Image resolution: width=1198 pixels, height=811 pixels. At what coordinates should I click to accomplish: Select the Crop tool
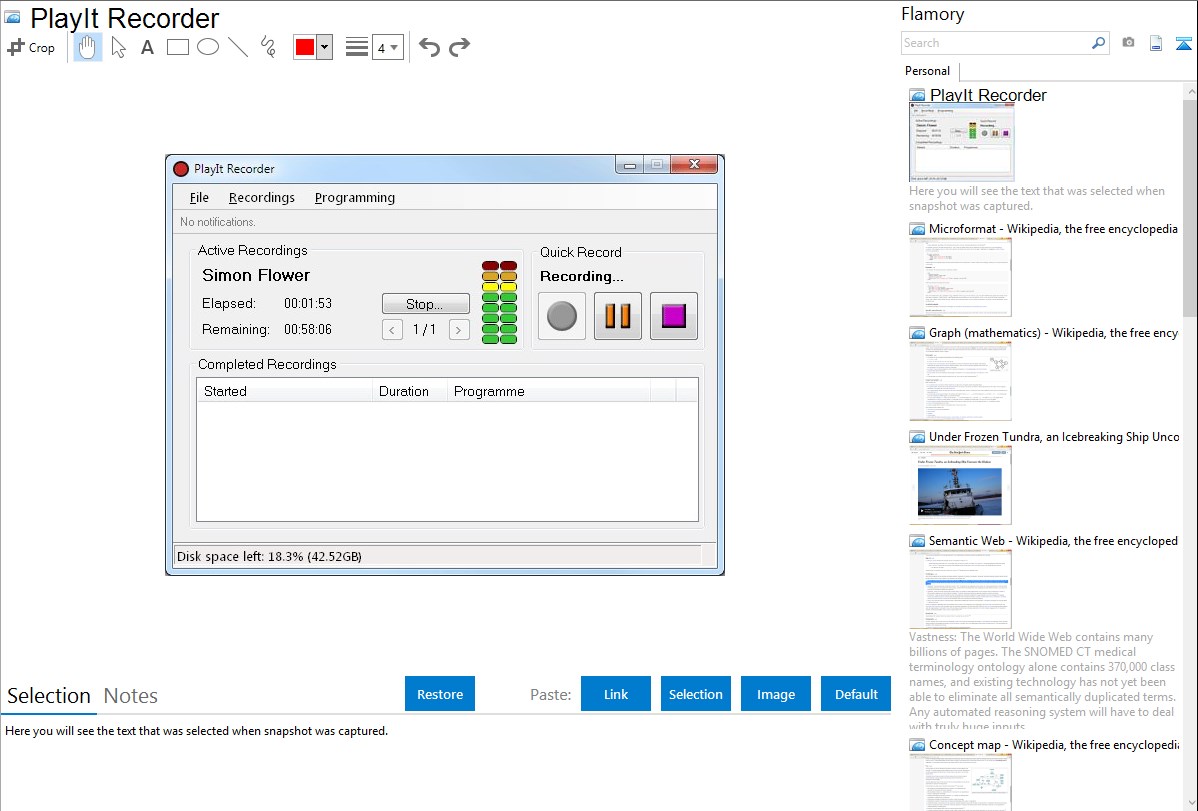click(x=31, y=47)
